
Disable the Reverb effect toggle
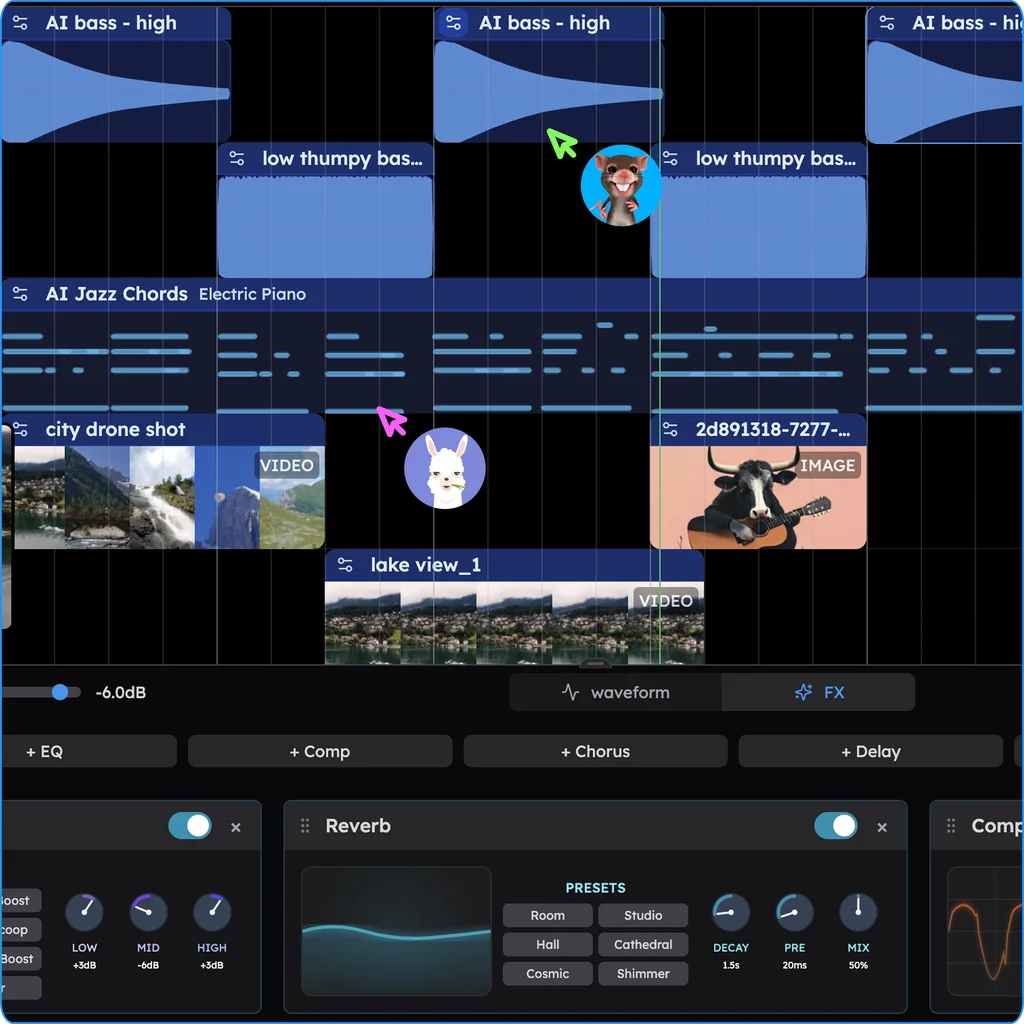tap(835, 826)
